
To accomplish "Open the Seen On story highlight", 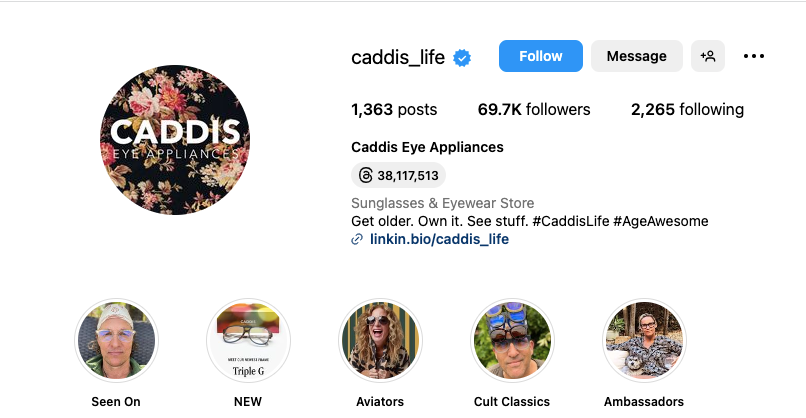I will click(x=116, y=340).
